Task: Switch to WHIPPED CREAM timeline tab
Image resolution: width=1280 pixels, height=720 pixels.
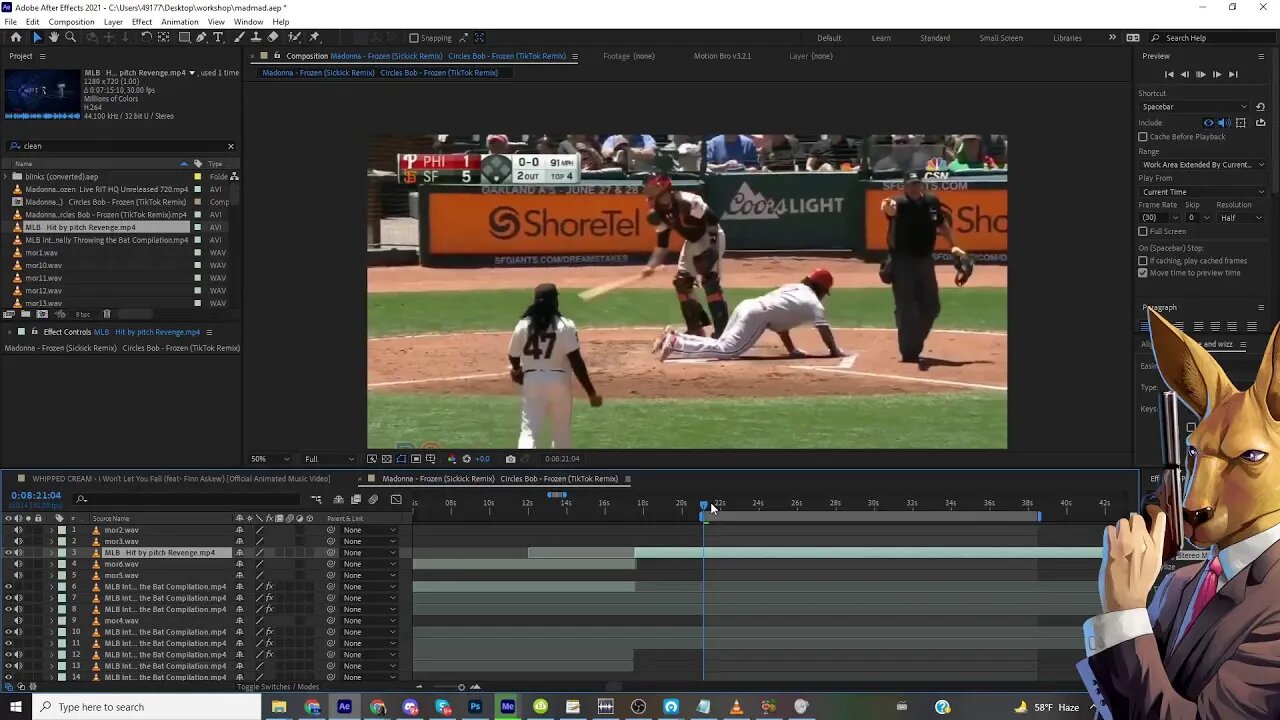Action: pyautogui.click(x=181, y=479)
